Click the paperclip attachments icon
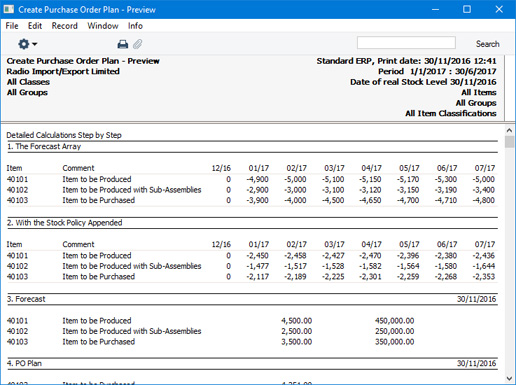 (x=138, y=44)
